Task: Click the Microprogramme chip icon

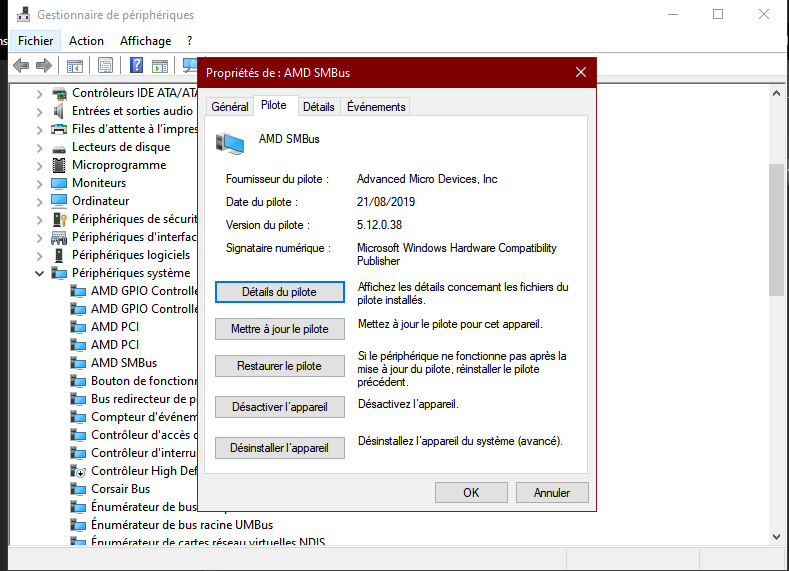Action: pos(59,165)
